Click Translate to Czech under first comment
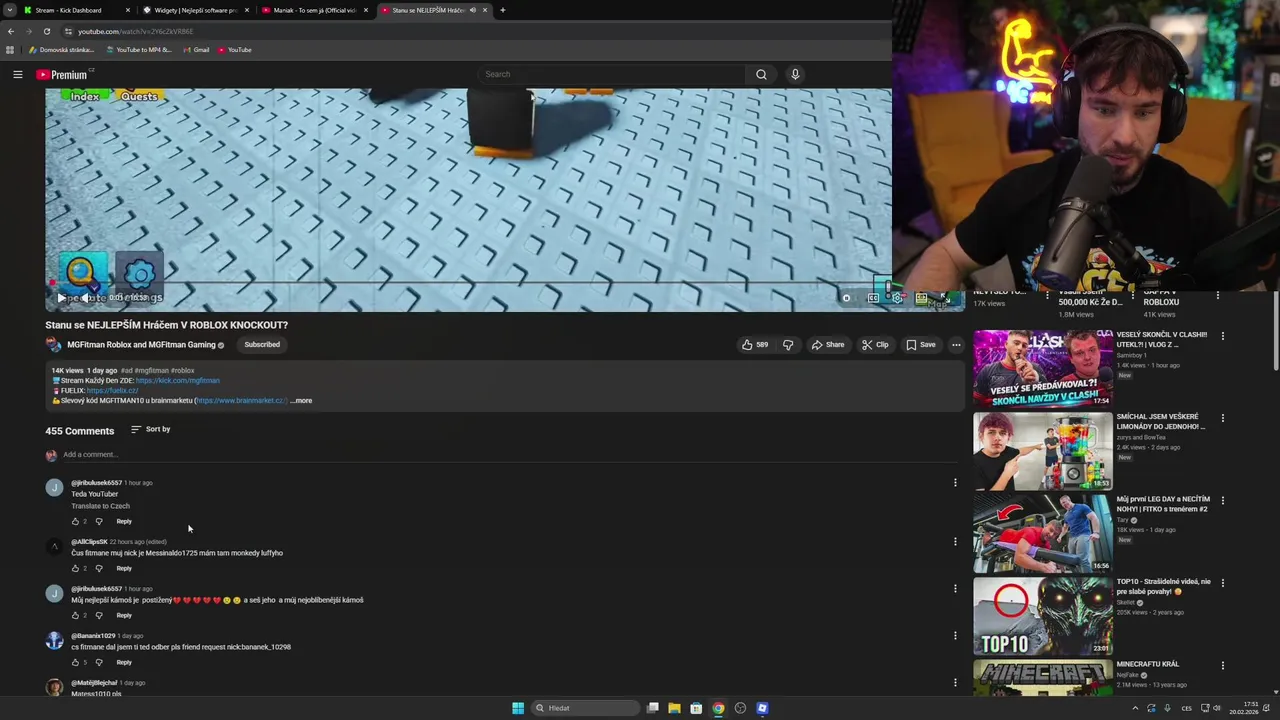 tap(100, 506)
